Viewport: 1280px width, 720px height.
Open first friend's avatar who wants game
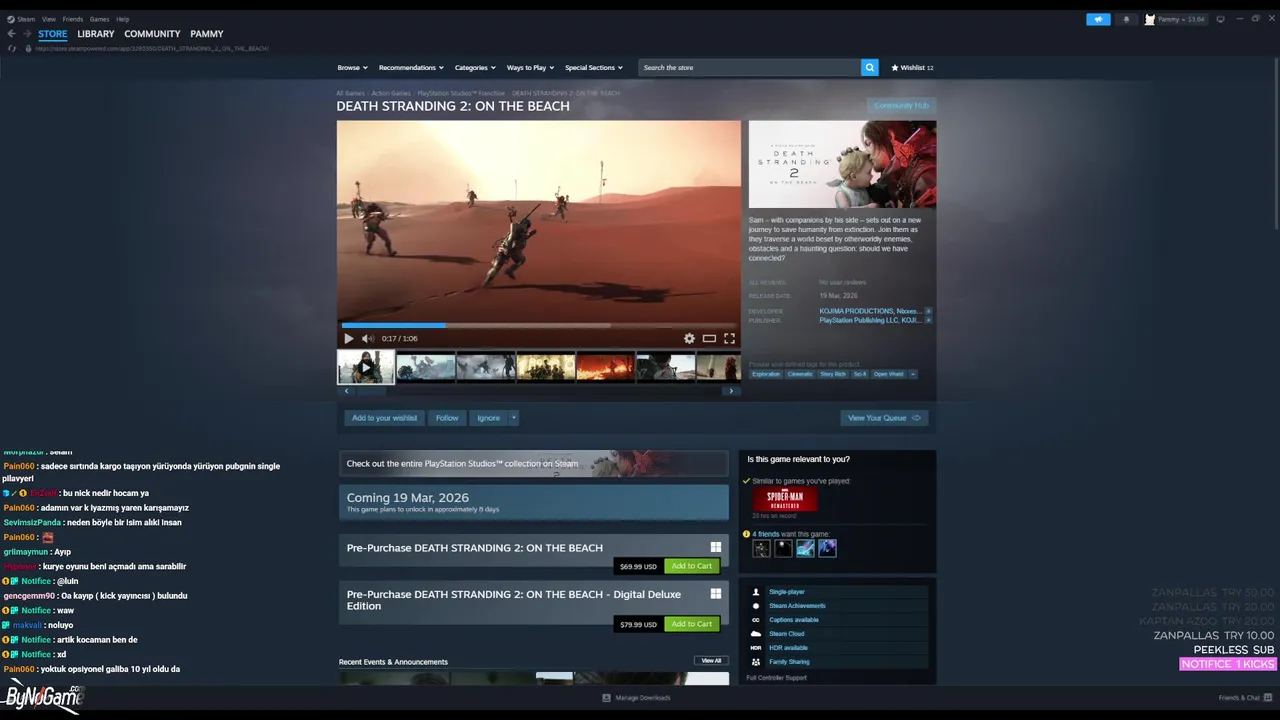pos(762,548)
